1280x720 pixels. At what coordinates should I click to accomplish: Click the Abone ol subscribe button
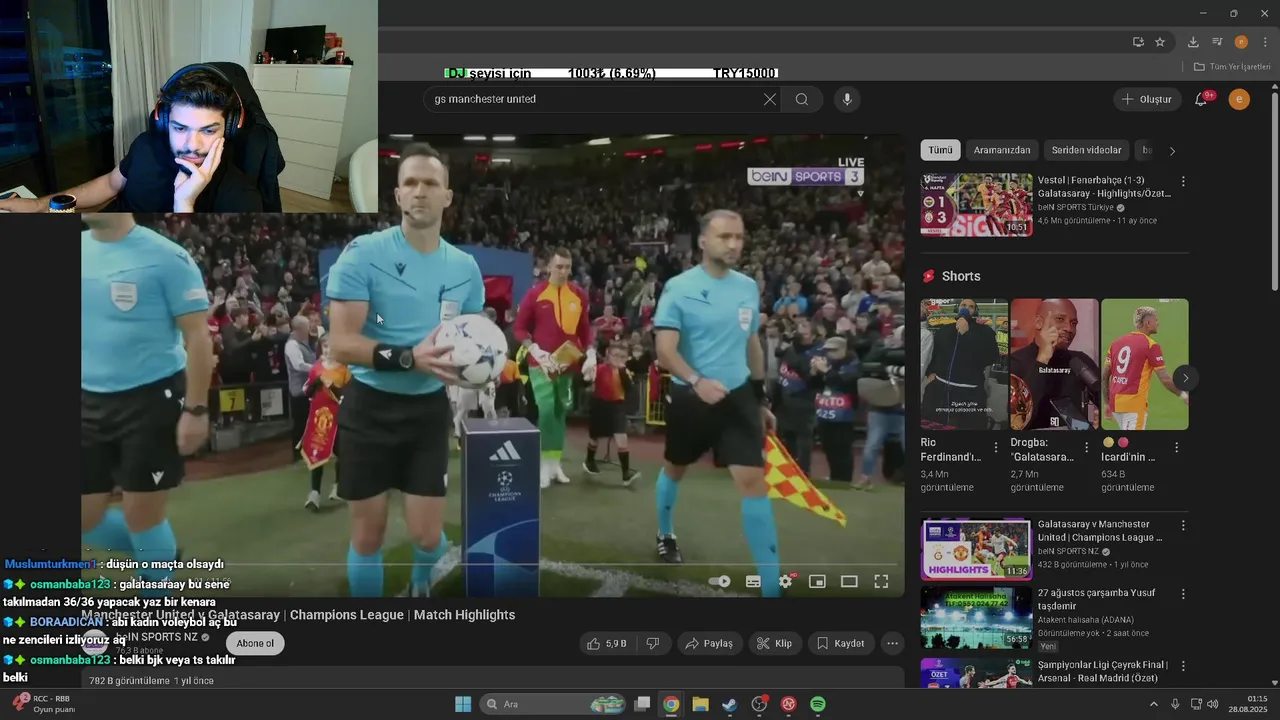[255, 643]
